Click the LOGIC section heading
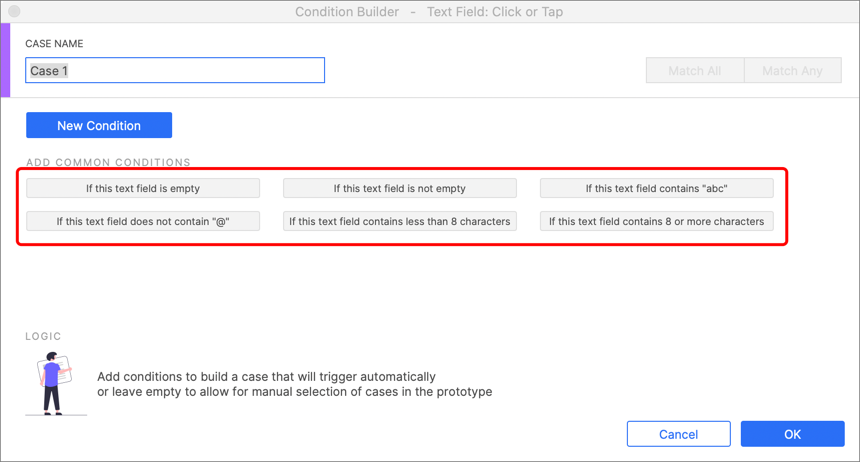 tap(43, 336)
